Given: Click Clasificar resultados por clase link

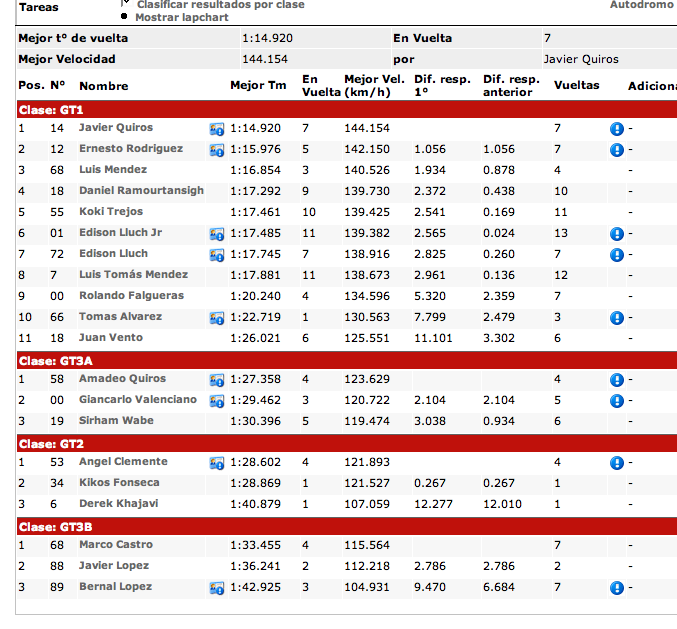Looking at the screenshot, I should 220,5.
